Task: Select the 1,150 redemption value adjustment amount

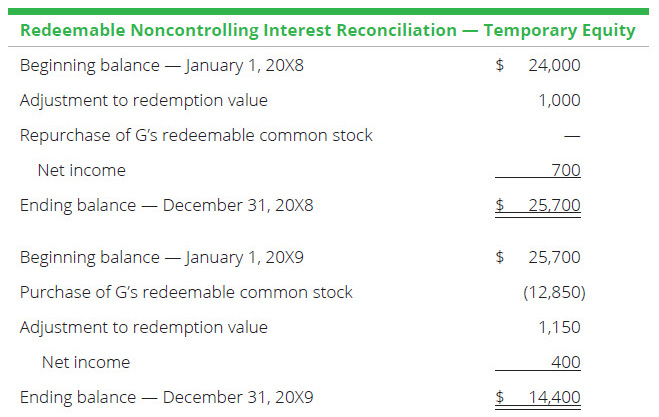Action: (x=559, y=327)
